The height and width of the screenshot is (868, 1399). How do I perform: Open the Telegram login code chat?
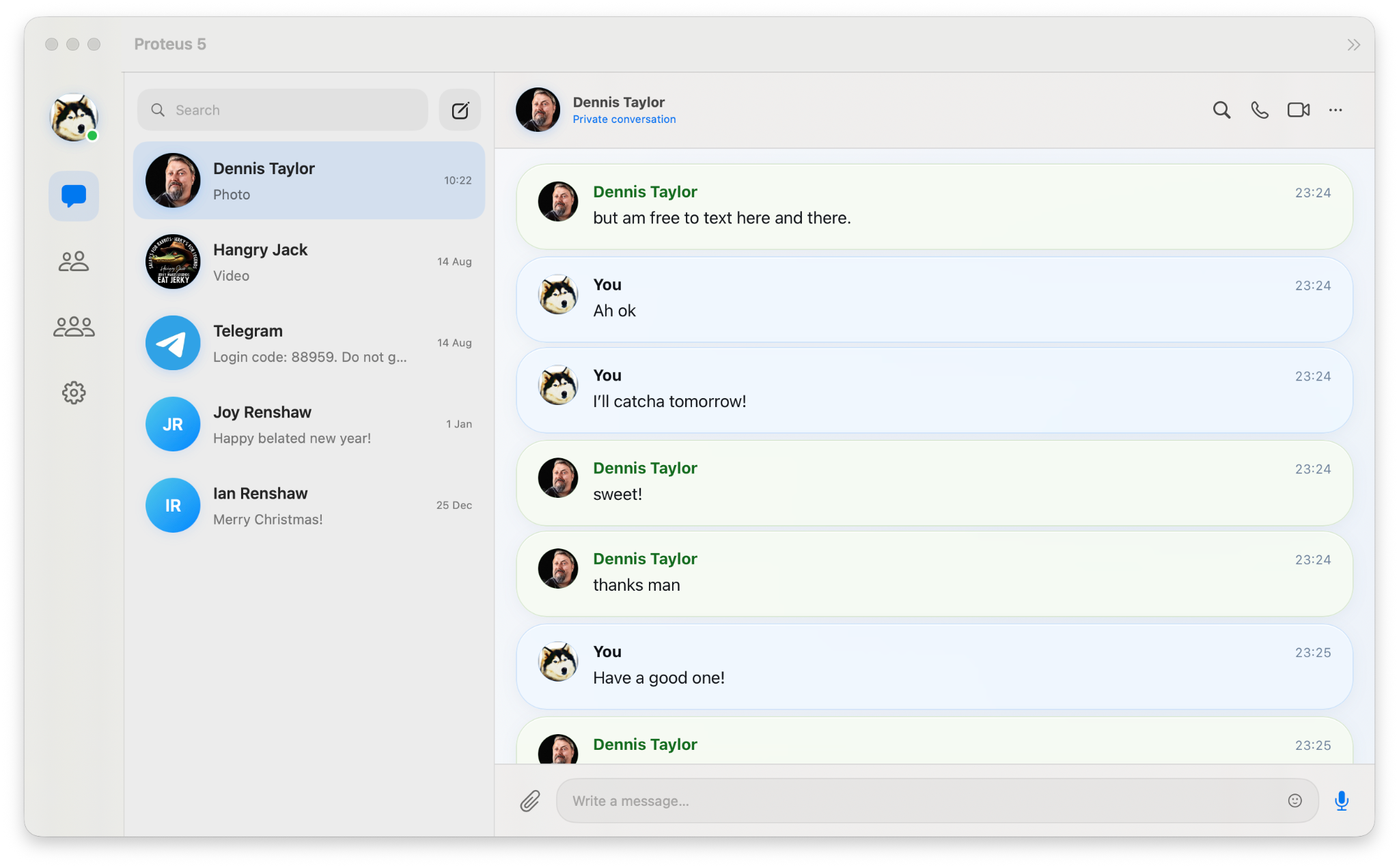click(x=309, y=343)
